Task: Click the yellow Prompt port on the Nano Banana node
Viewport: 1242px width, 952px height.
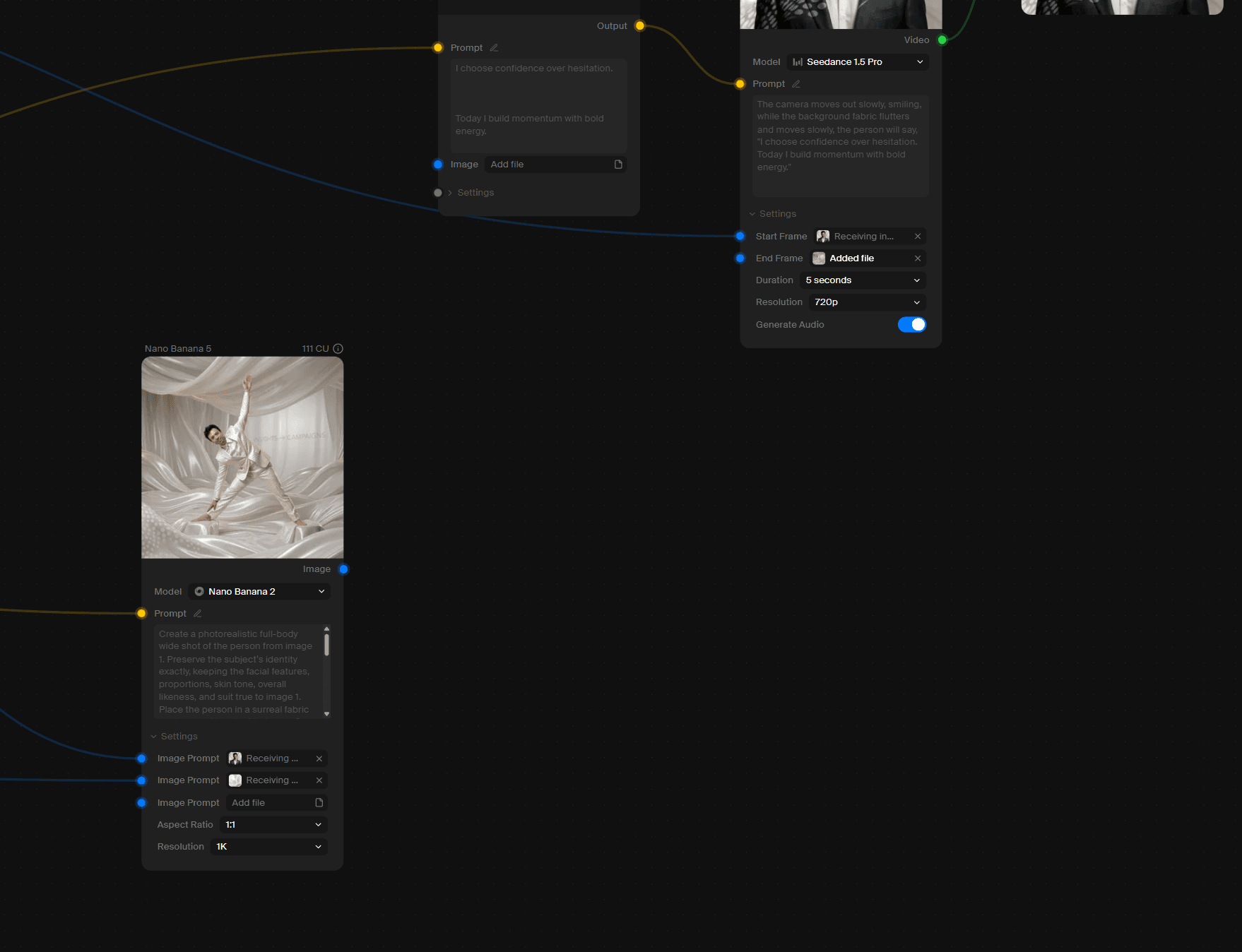Action: pyautogui.click(x=141, y=614)
